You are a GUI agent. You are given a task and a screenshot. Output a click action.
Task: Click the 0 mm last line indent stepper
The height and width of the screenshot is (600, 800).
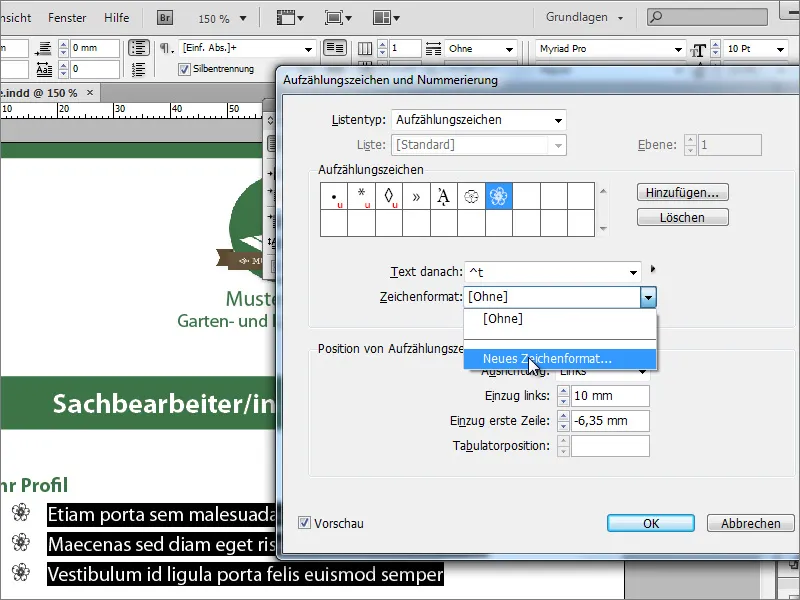(x=63, y=48)
